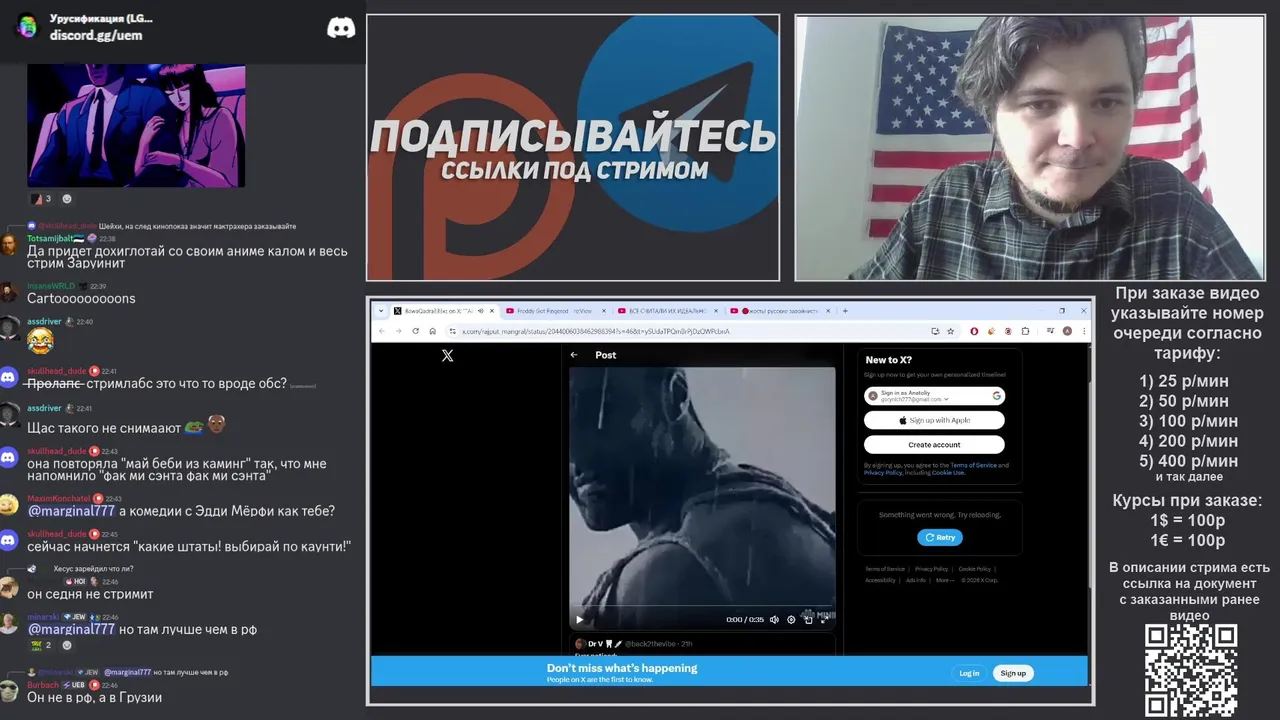Open the tab search dropdown arrow

(x=379, y=311)
